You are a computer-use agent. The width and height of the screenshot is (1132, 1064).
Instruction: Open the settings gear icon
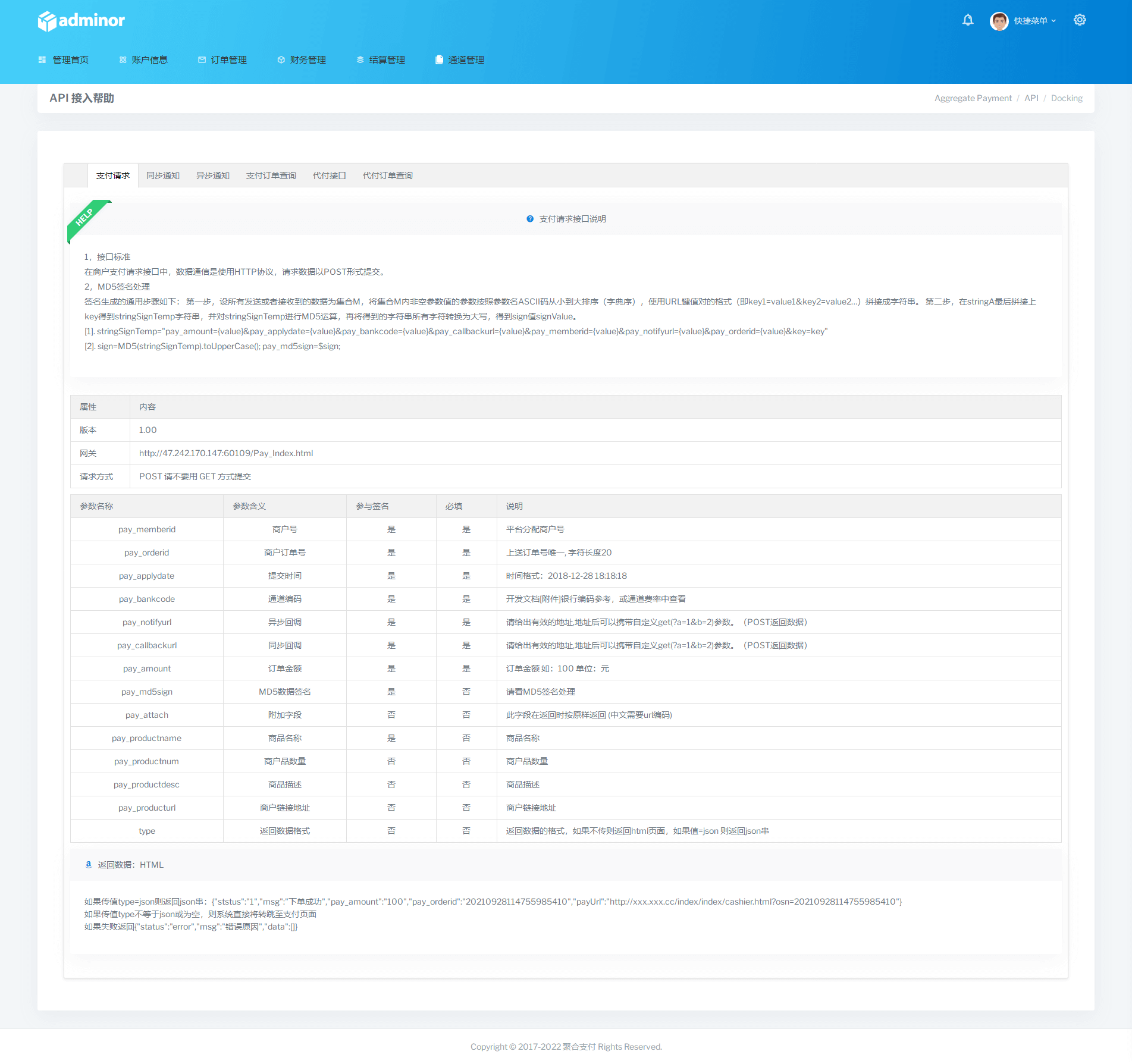click(x=1080, y=20)
